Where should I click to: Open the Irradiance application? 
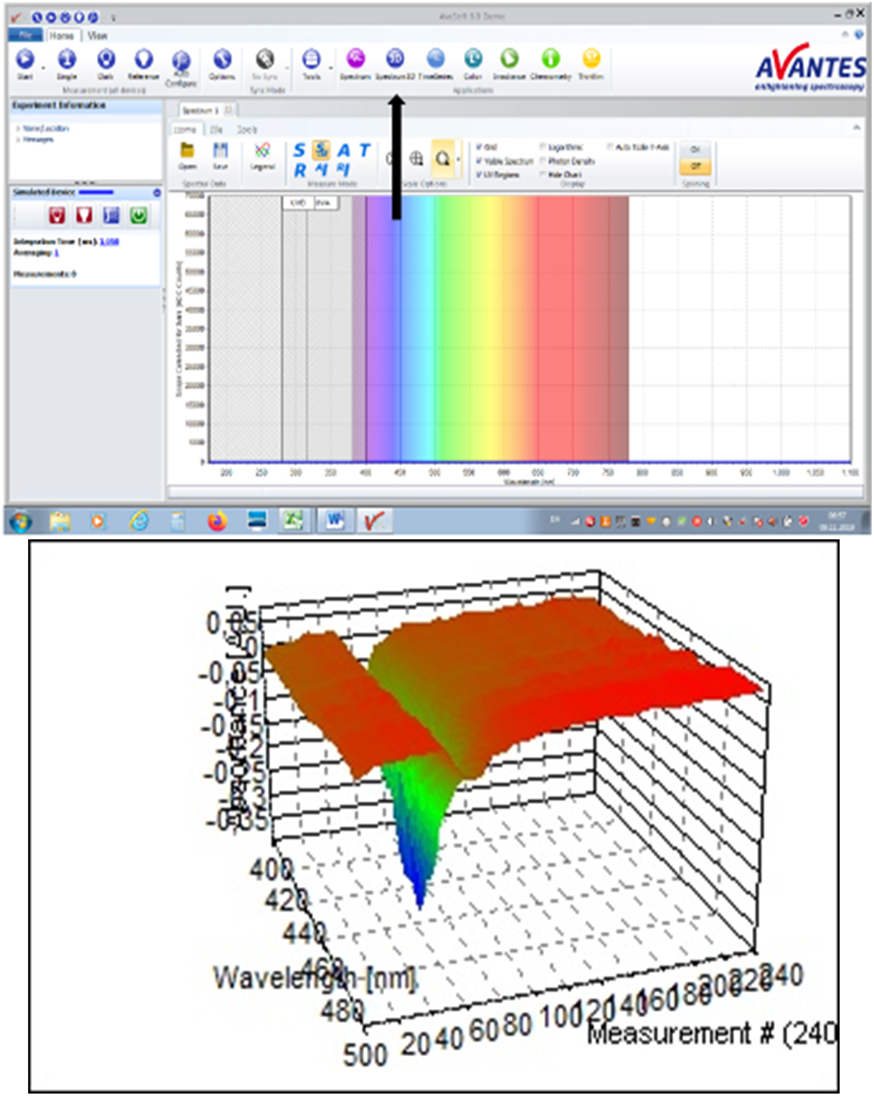pyautogui.click(x=509, y=61)
